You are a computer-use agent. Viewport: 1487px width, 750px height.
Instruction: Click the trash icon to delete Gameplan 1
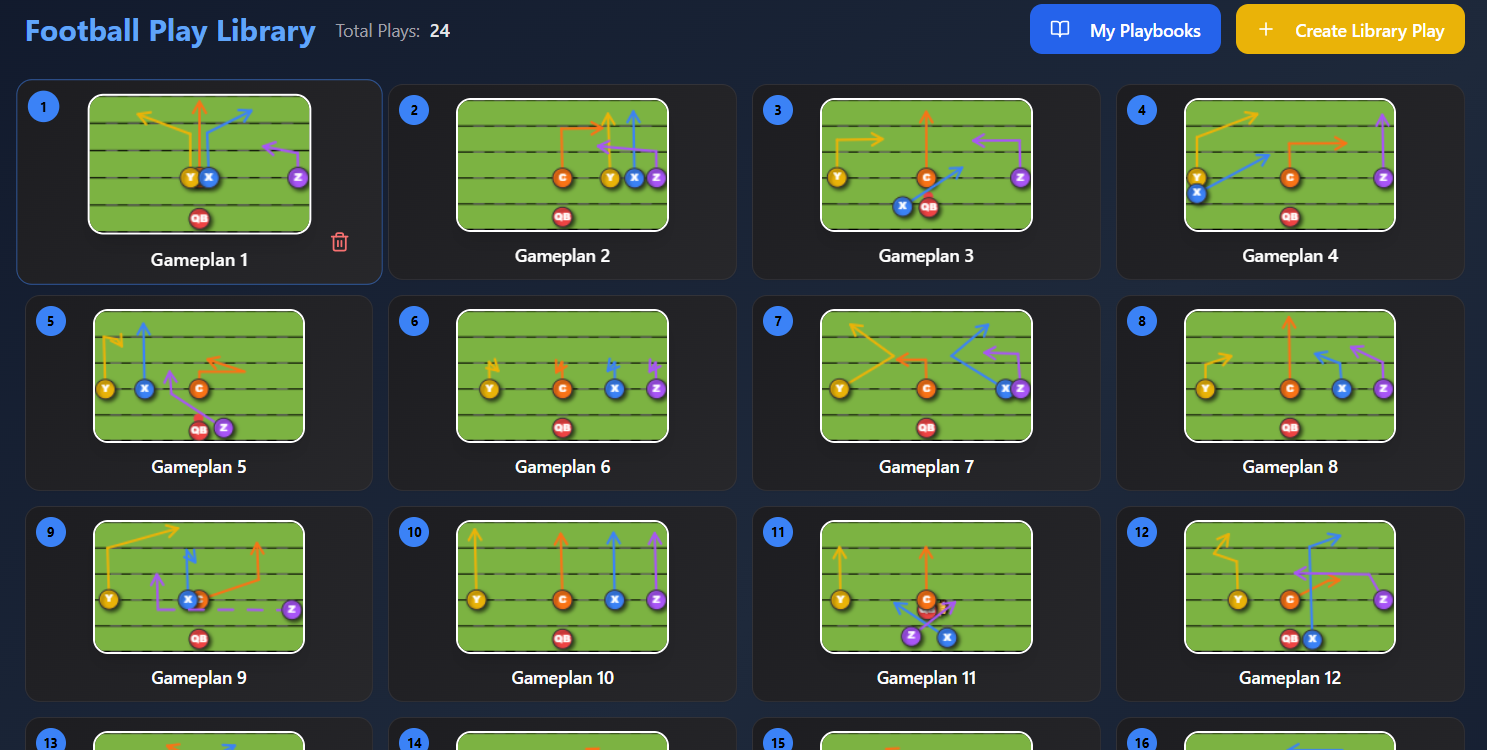click(x=339, y=242)
